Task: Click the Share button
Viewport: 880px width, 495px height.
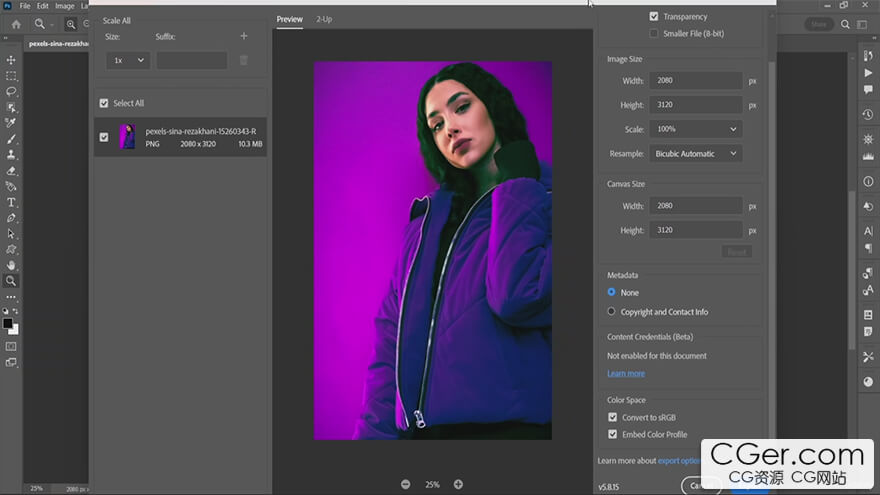Action: click(819, 24)
